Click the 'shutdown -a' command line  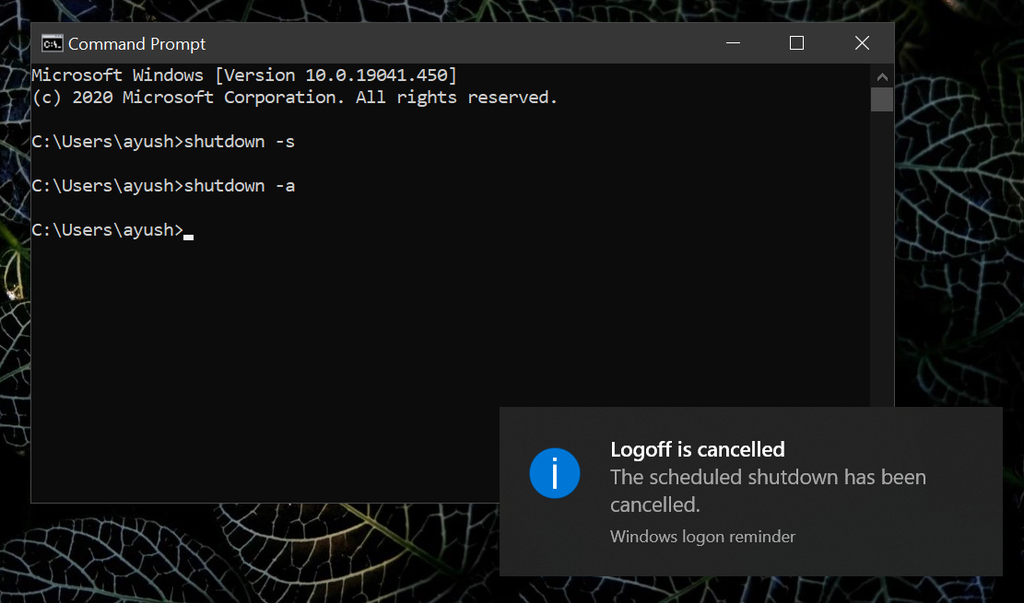(x=163, y=186)
